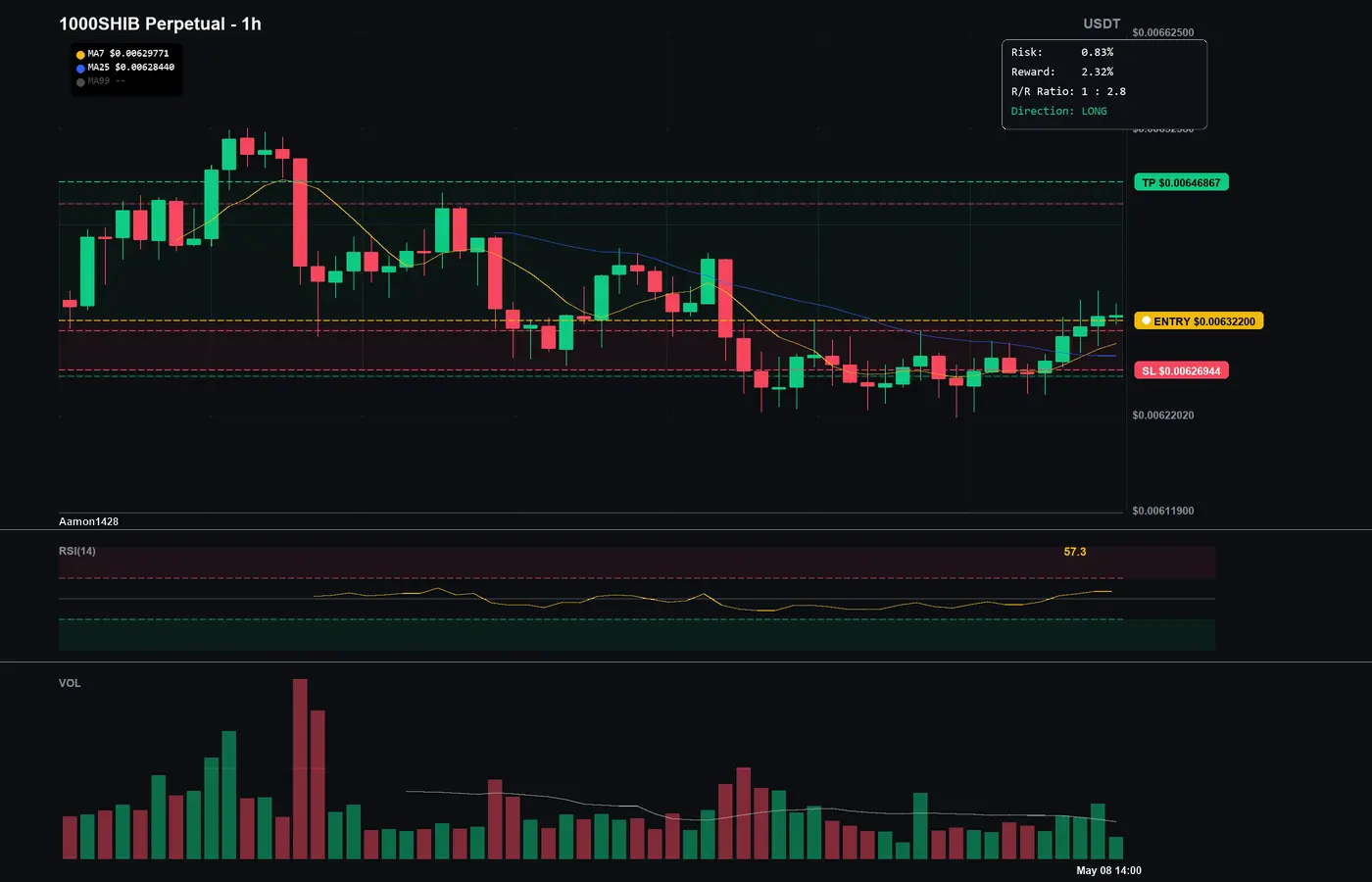
Task: Click the tallest red volume bar
Action: (300, 769)
